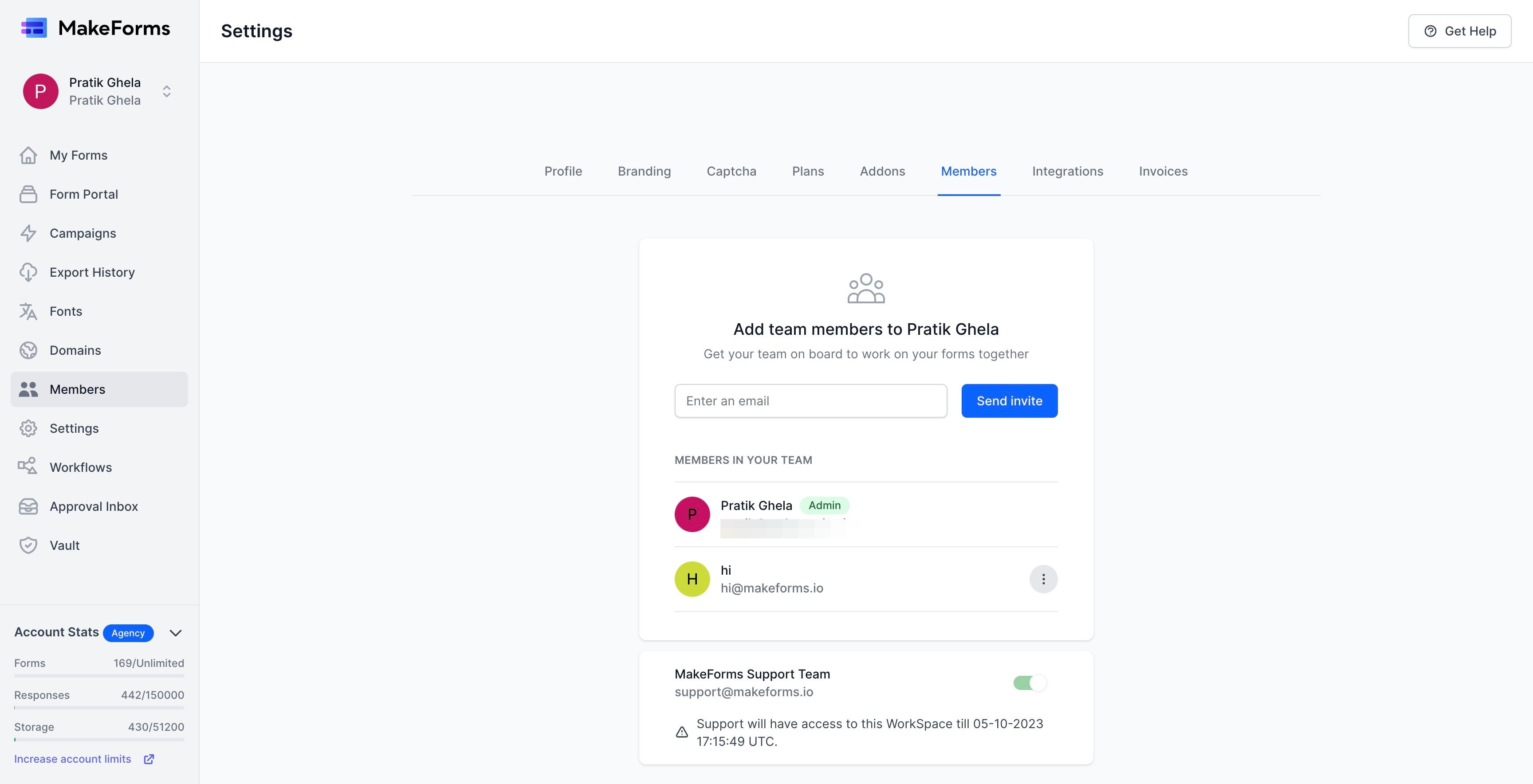Screen dimensions: 1533x784
Task: Click the Campaigns lightning bolt icon
Action: 28,233
